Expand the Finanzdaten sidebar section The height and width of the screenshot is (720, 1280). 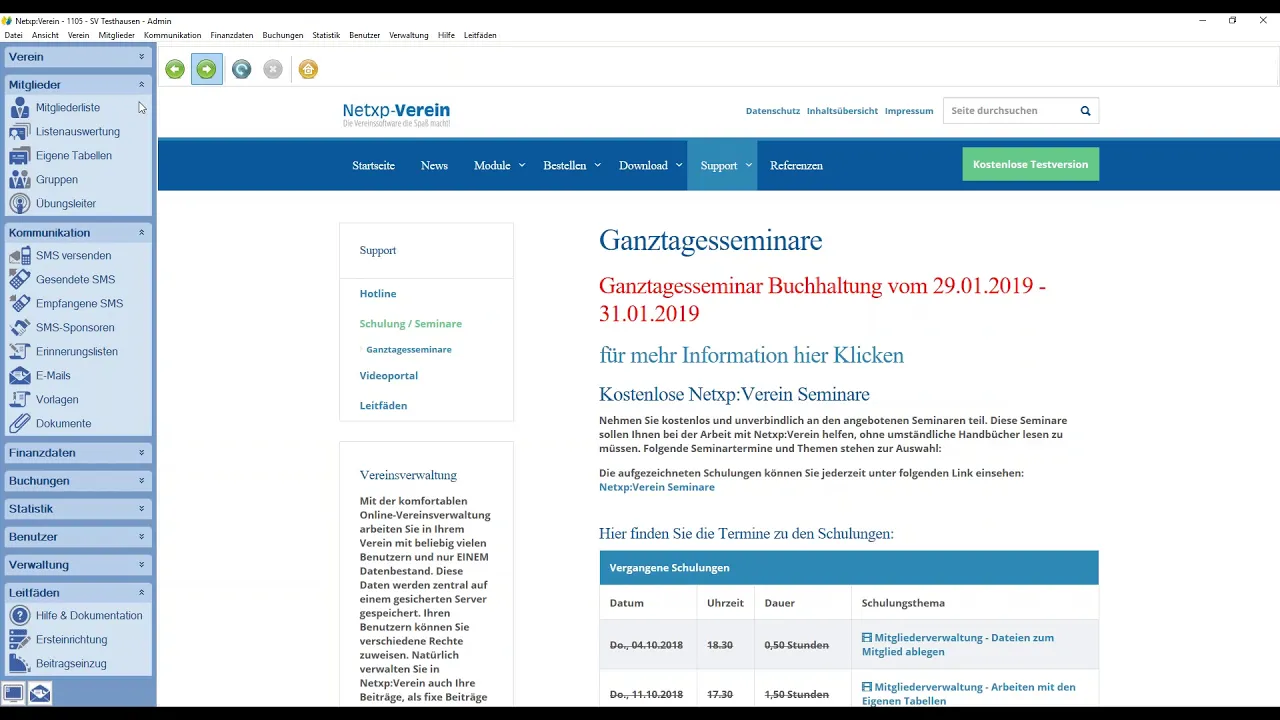(x=78, y=453)
